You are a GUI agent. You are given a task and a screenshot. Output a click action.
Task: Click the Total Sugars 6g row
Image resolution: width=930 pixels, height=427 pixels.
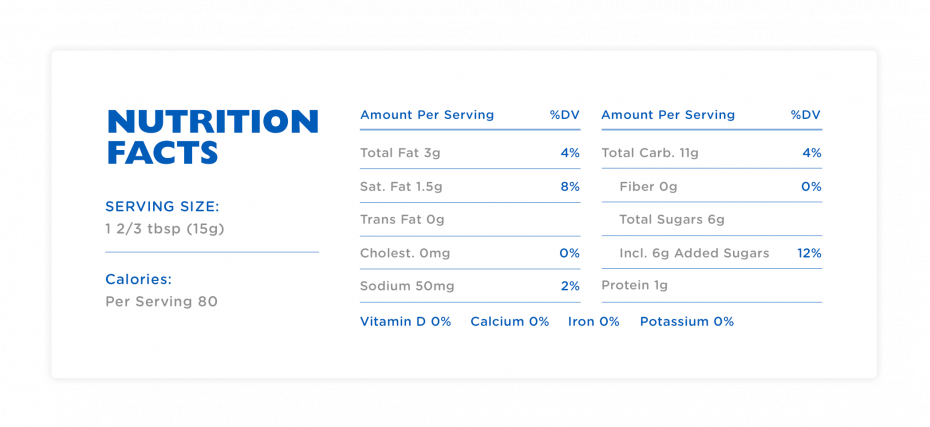[x=712, y=220]
